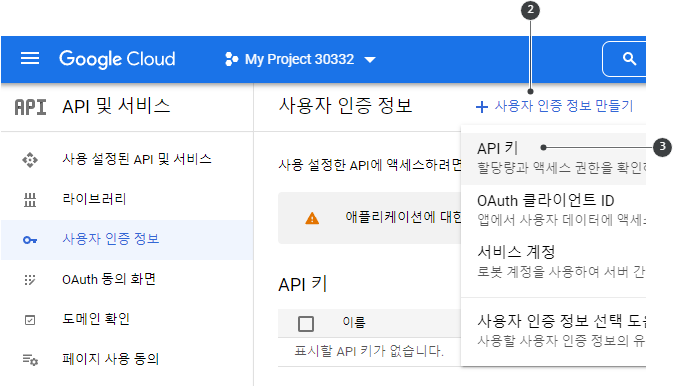Click the orange warning triangle icon
This screenshot has height=387, width=673.
pyautogui.click(x=312, y=218)
